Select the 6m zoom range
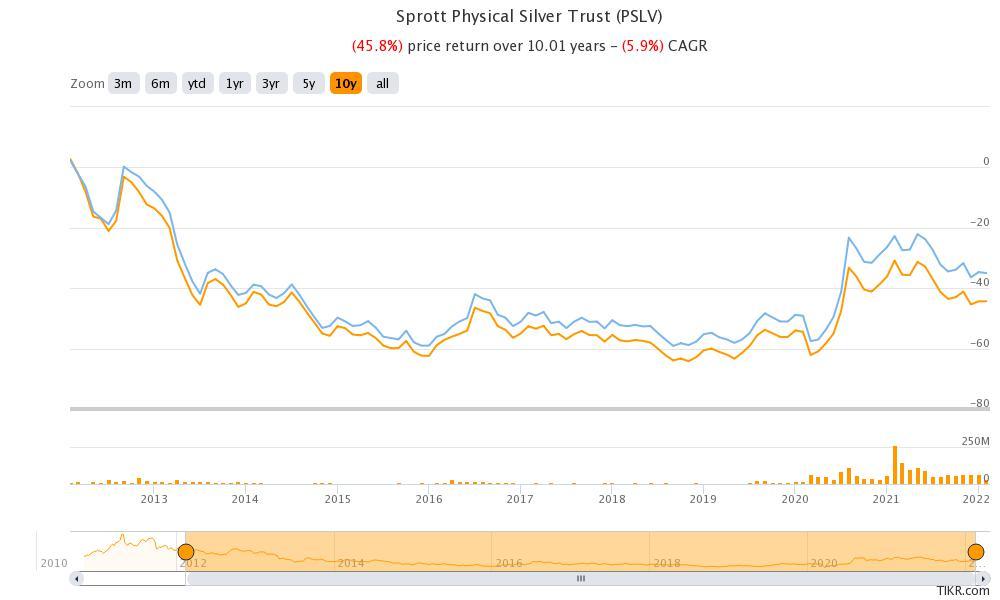 click(160, 83)
